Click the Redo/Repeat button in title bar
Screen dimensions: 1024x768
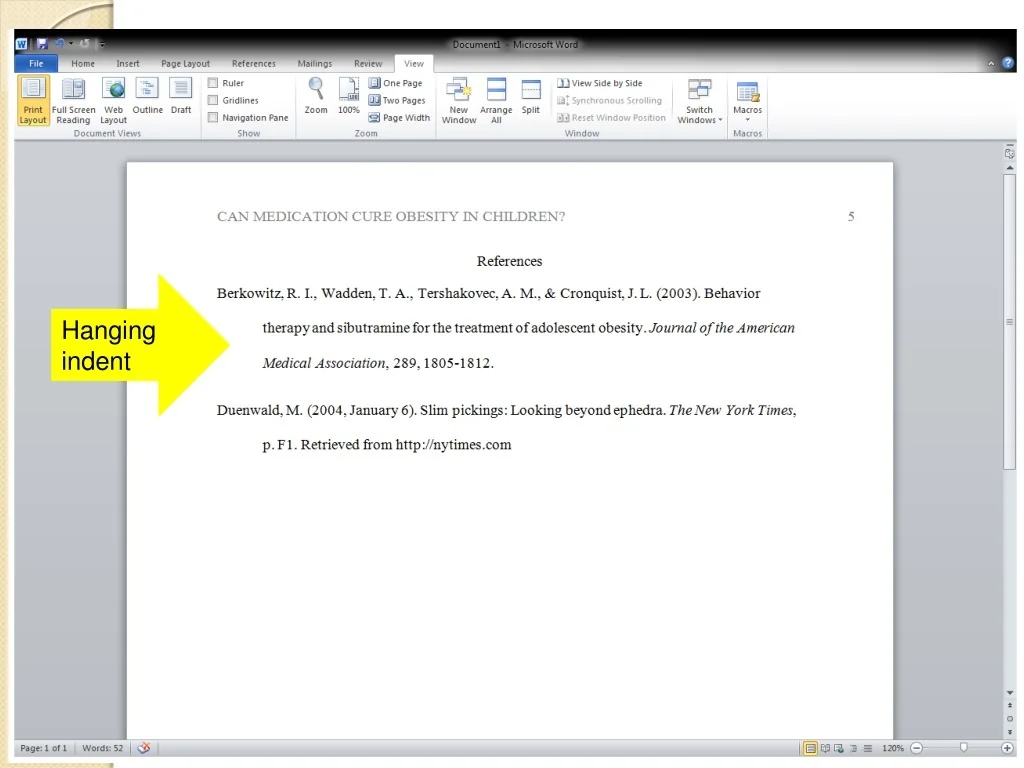[x=84, y=44]
